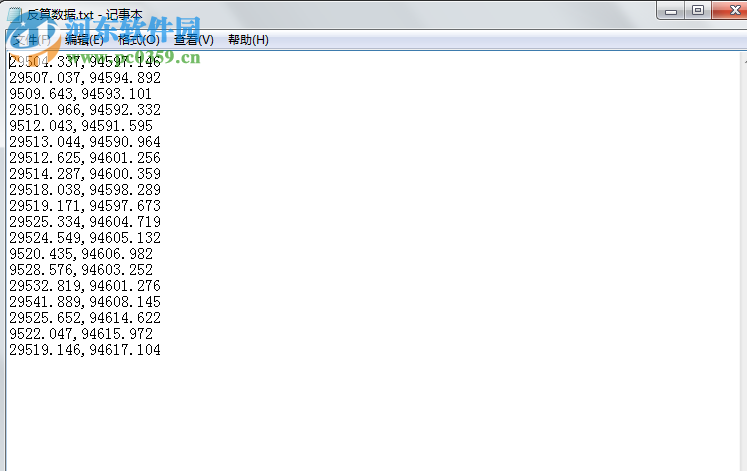Click the line 9528.576,94603.252

click(81, 270)
